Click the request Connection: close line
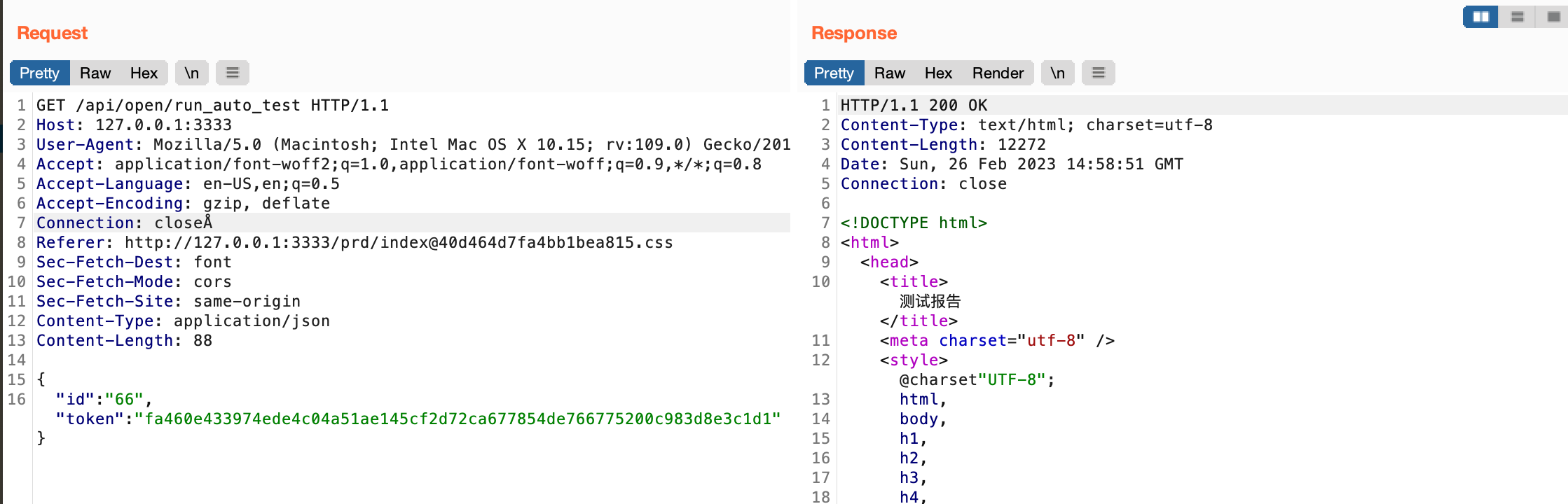1568x504 pixels. click(x=124, y=223)
